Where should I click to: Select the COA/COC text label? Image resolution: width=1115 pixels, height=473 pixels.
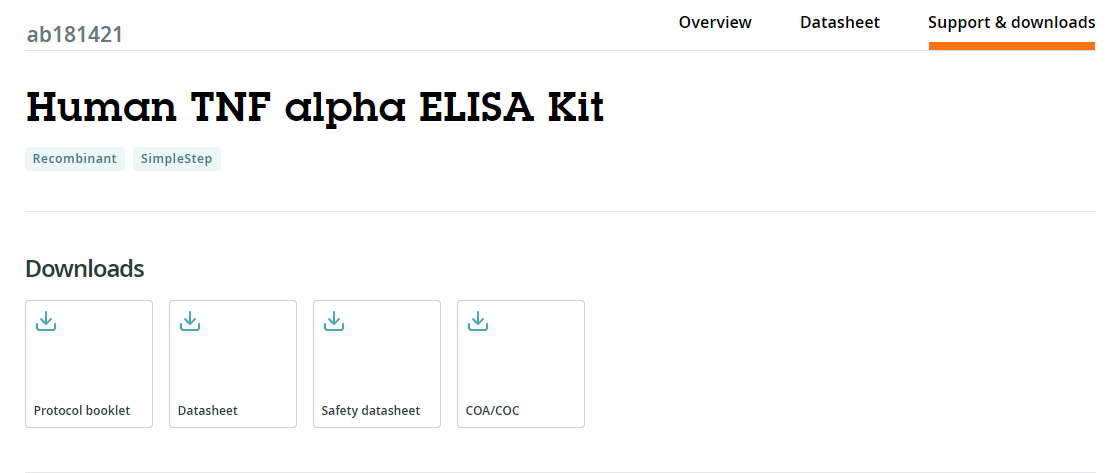tap(492, 411)
